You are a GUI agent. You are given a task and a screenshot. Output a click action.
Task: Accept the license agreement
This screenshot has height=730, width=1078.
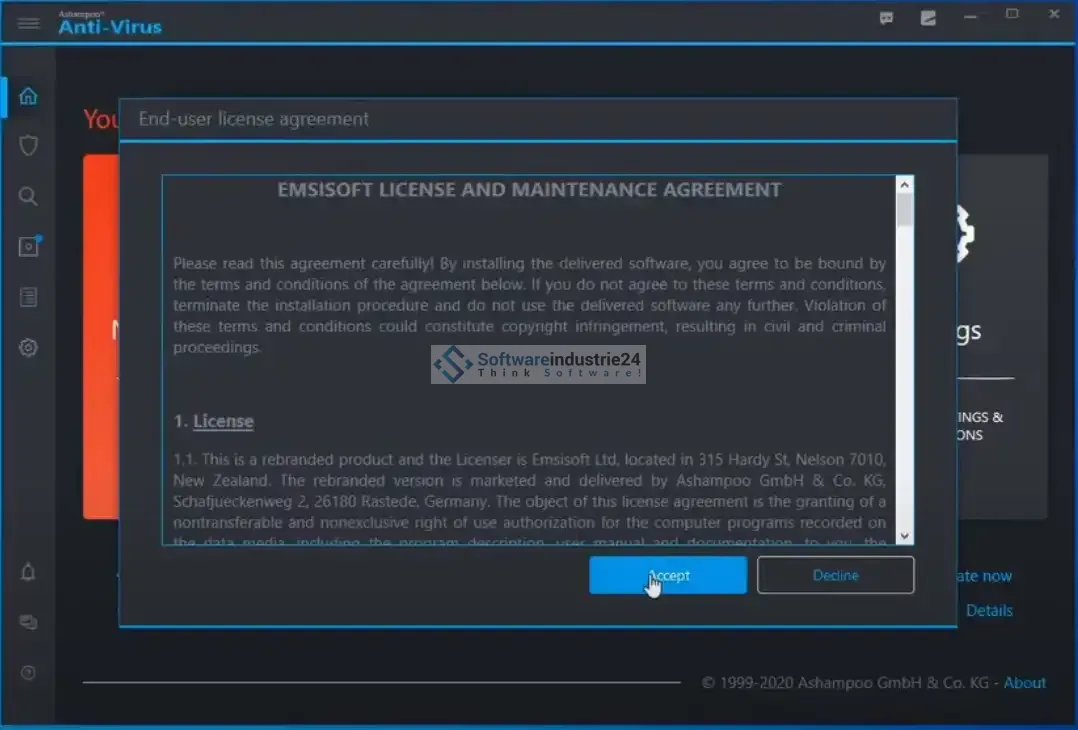(x=667, y=575)
